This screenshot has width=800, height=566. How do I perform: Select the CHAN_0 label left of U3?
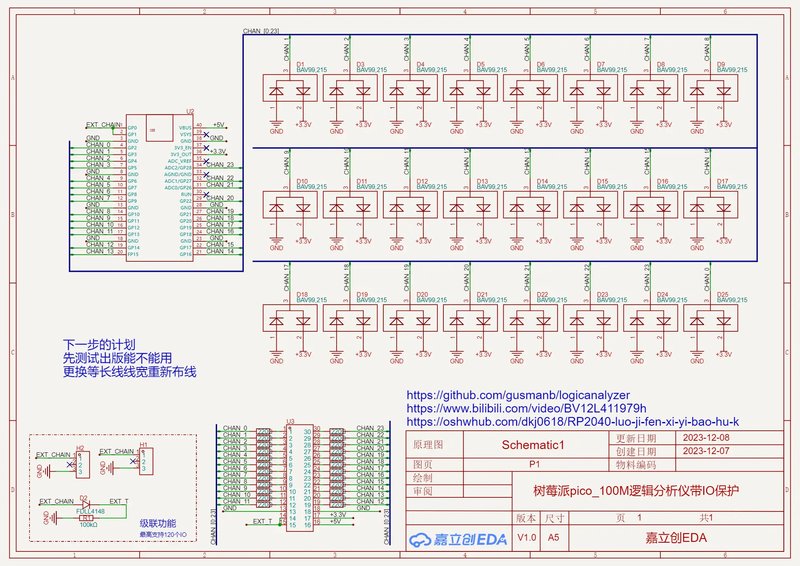[235, 428]
